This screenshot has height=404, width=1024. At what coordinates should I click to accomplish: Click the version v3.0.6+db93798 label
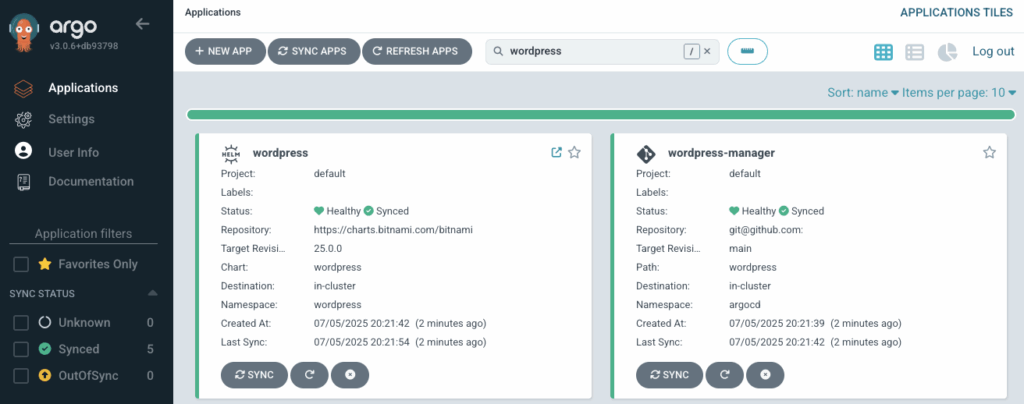tap(84, 46)
